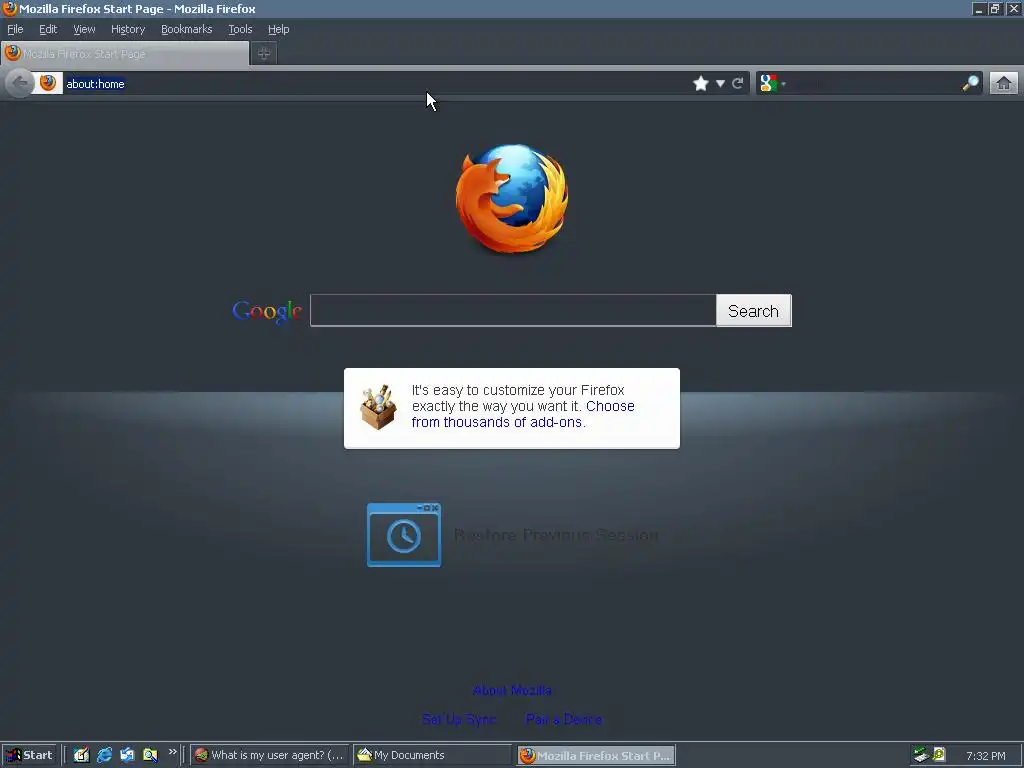Image resolution: width=1024 pixels, height=768 pixels.
Task: Open the File menu
Action: tap(15, 29)
